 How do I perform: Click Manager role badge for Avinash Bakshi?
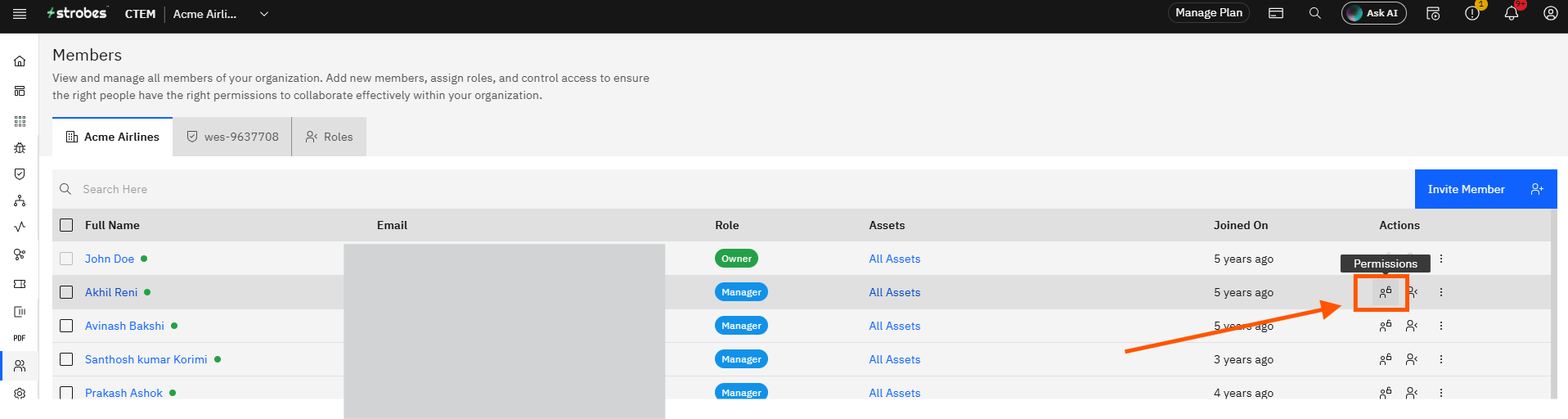pos(741,326)
